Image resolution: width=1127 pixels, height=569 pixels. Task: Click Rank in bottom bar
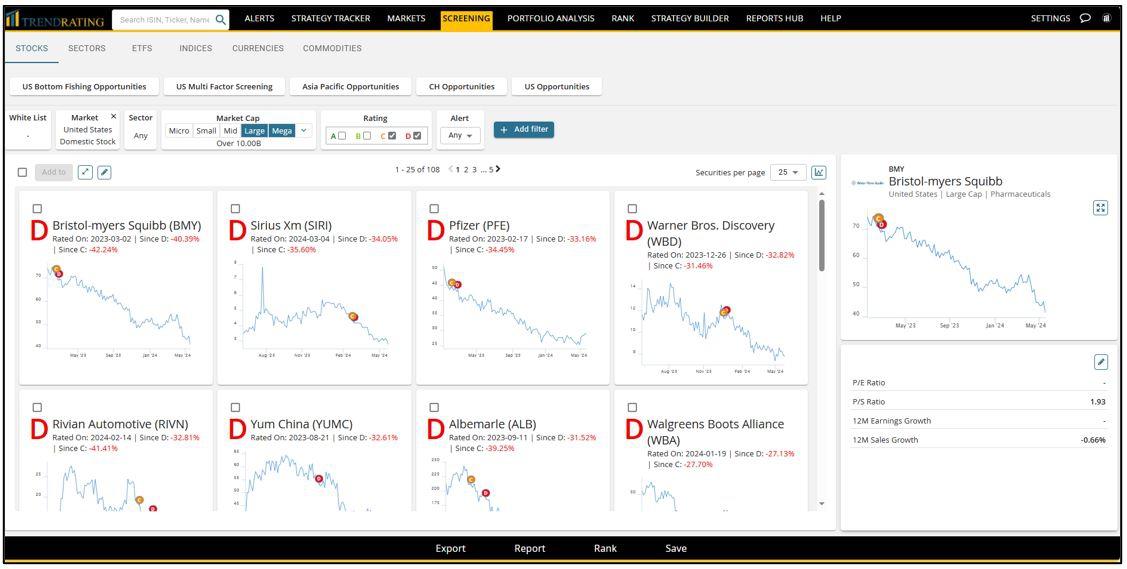pos(605,548)
